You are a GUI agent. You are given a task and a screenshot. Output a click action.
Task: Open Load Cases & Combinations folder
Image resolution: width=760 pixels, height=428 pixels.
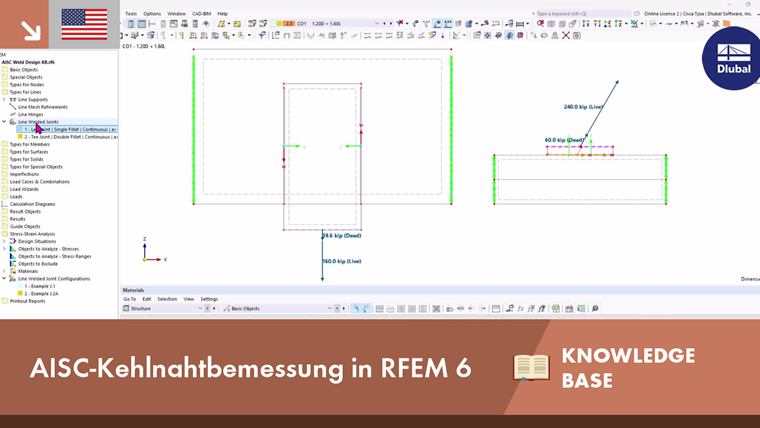(40, 182)
